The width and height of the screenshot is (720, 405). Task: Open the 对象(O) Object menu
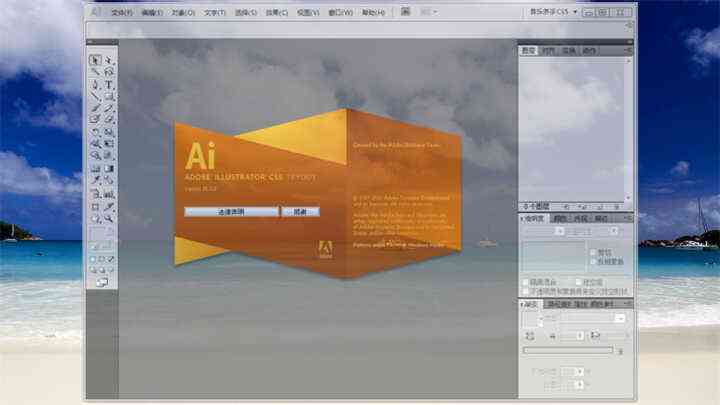[x=183, y=12]
